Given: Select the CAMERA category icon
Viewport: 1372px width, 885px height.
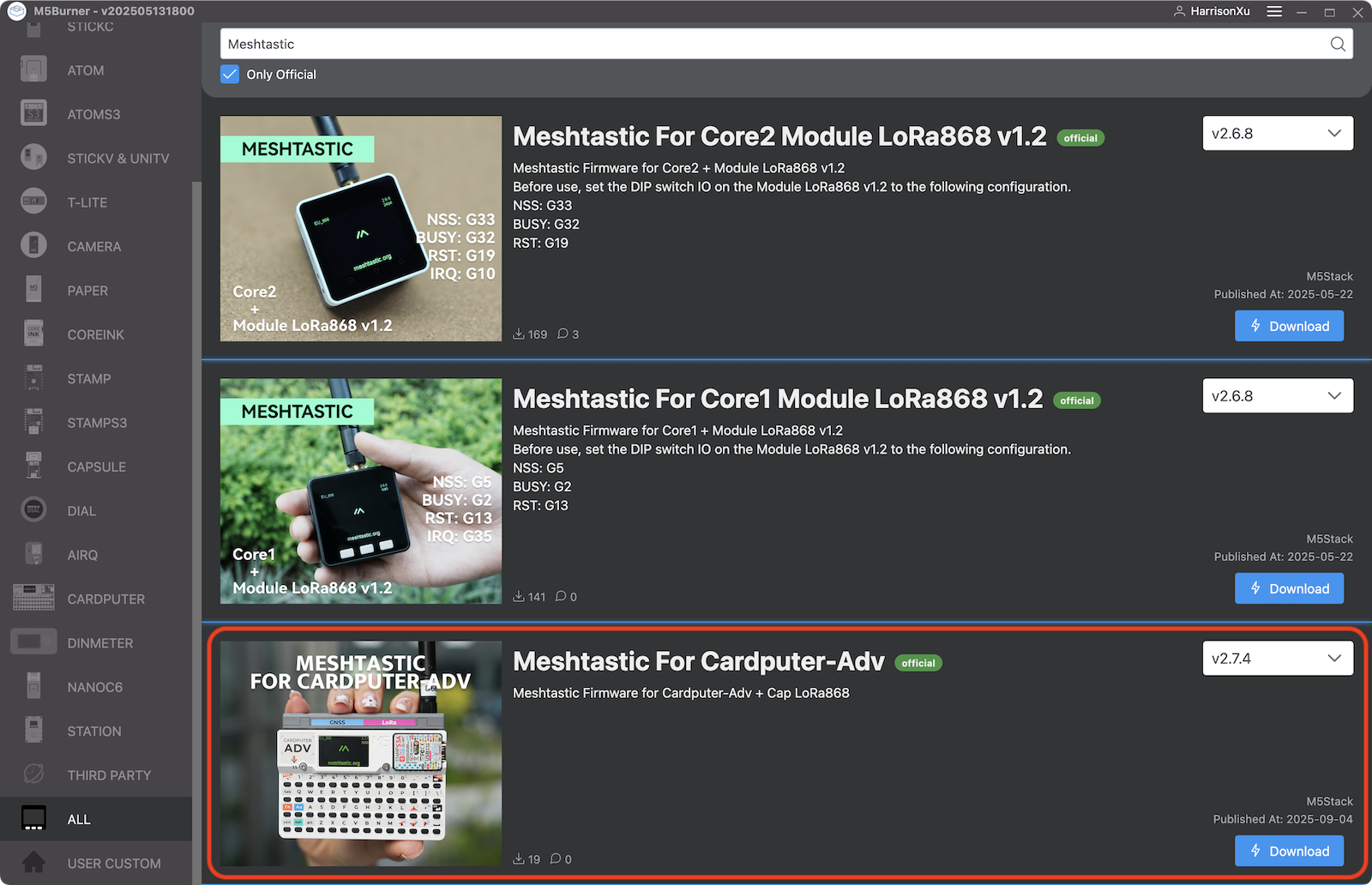Looking at the screenshot, I should click(33, 245).
